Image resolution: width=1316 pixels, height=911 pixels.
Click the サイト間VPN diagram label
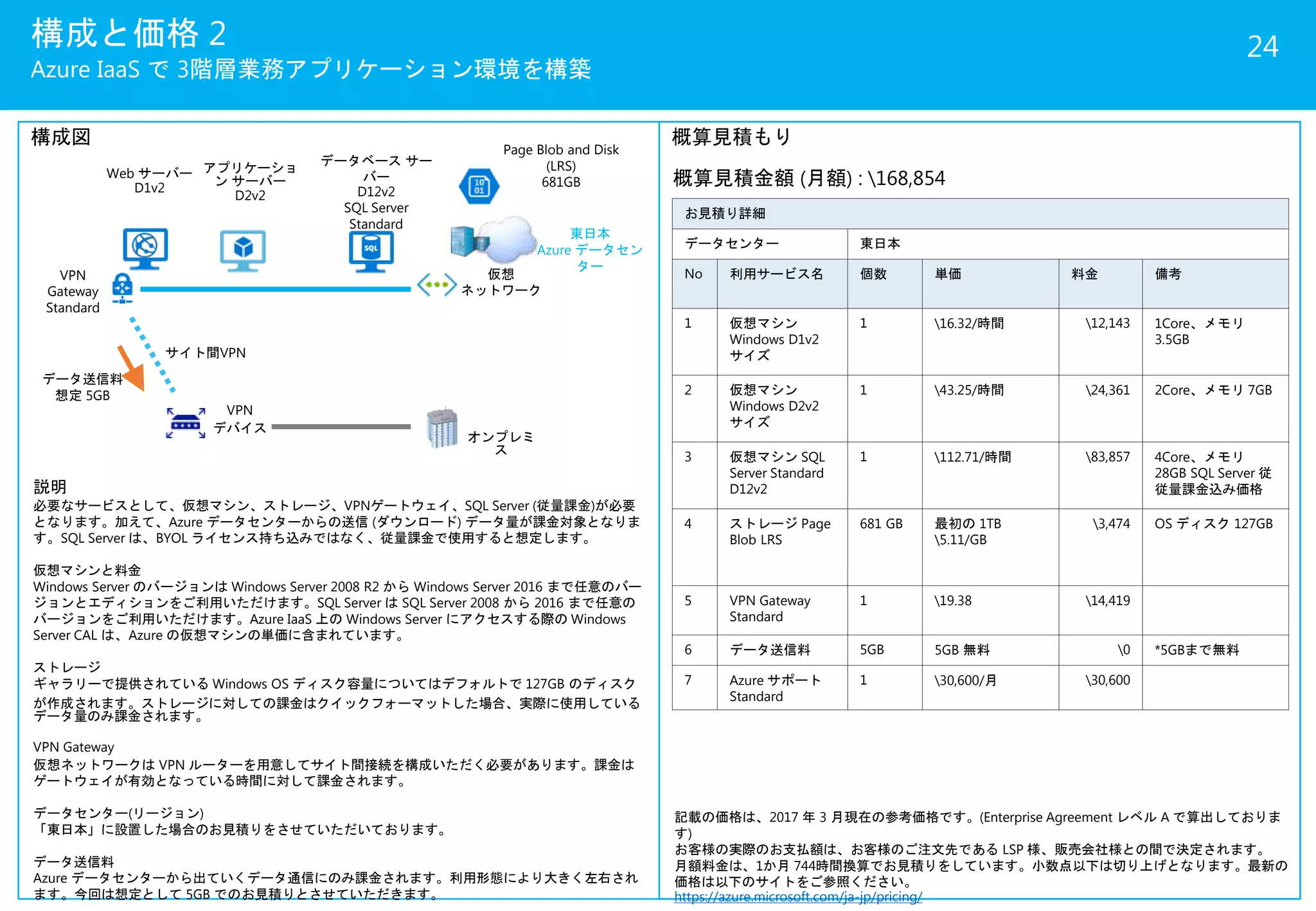pyautogui.click(x=206, y=353)
